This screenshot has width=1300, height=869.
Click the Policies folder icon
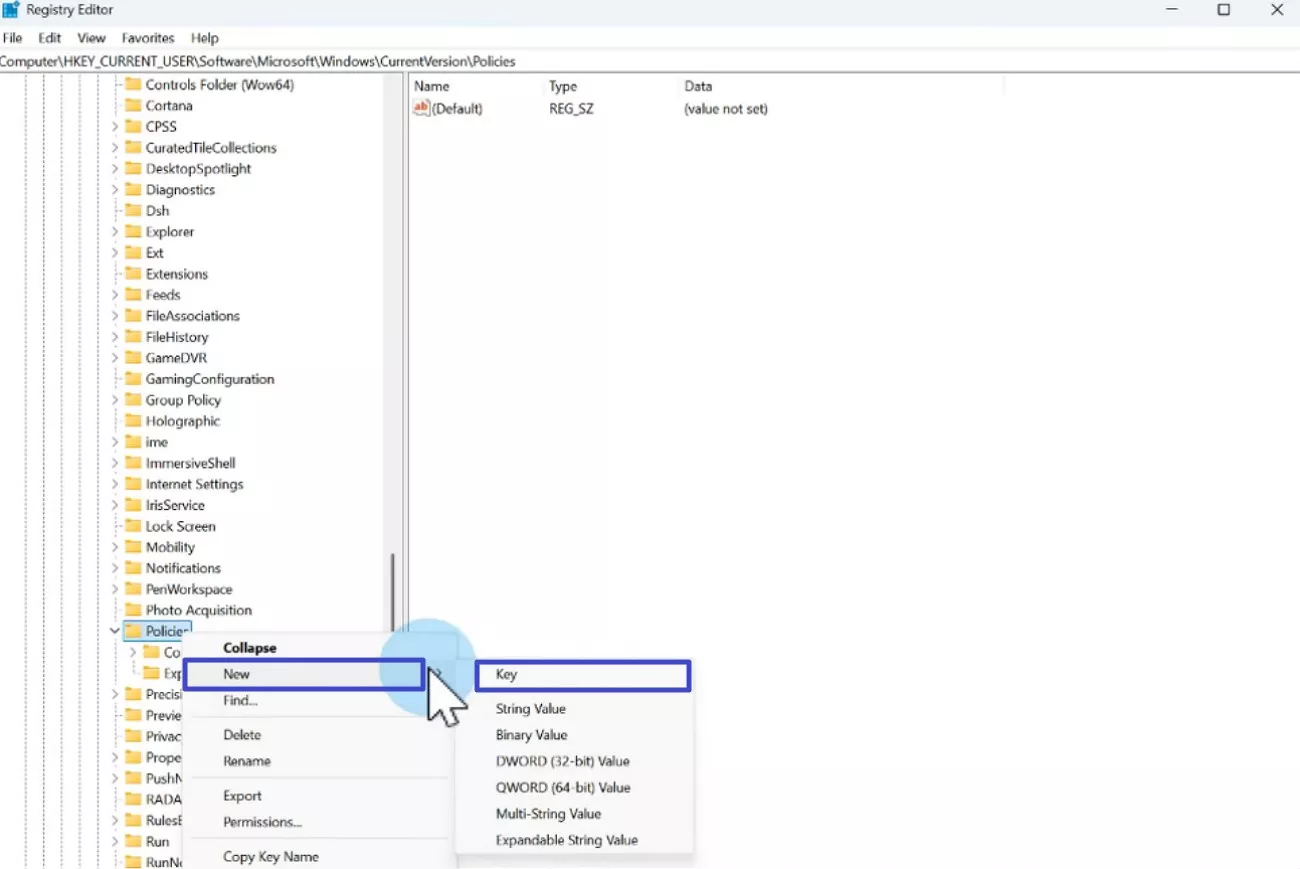(132, 632)
